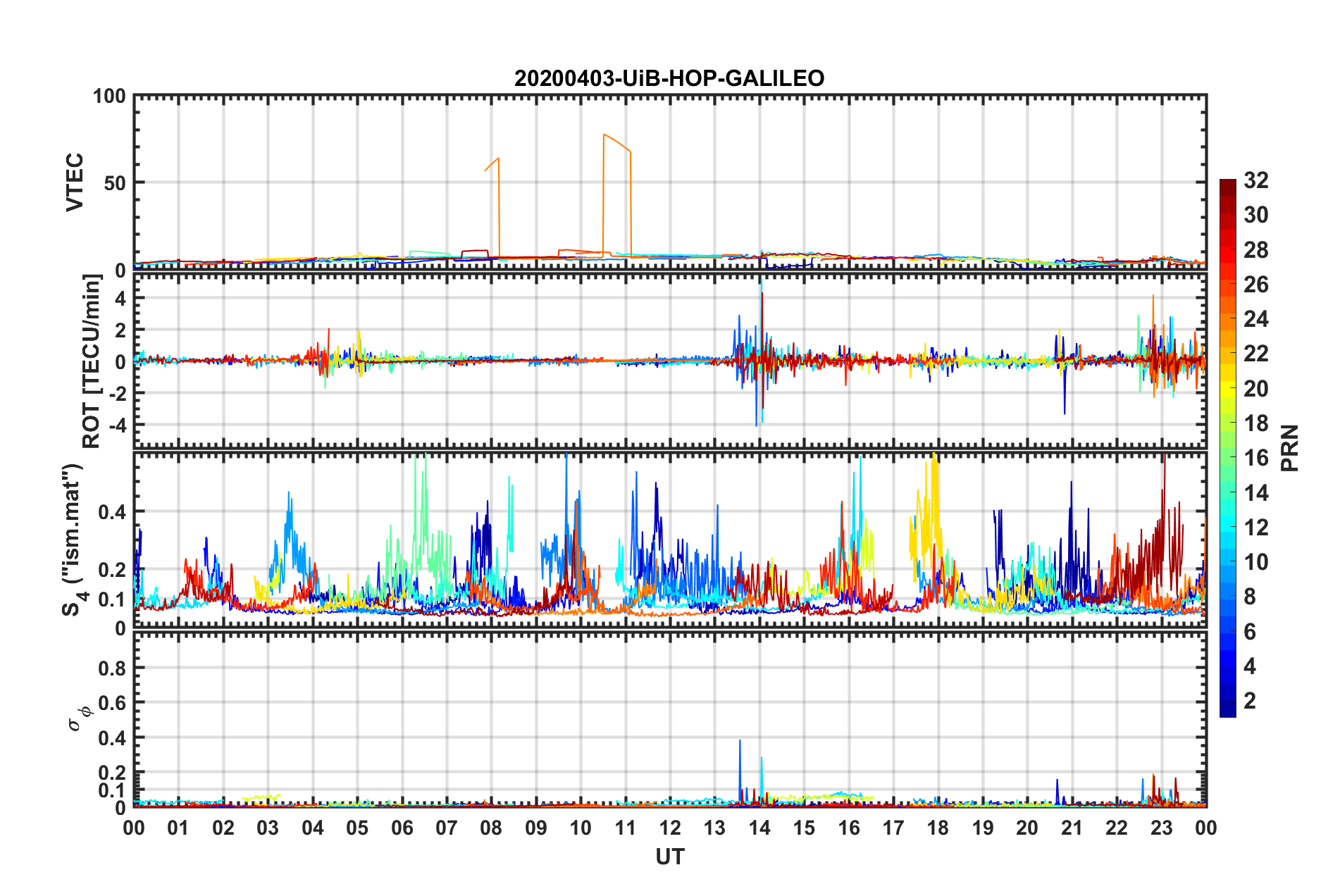Click the S4 ("ism.mat") y-axis label

[x=73, y=540]
